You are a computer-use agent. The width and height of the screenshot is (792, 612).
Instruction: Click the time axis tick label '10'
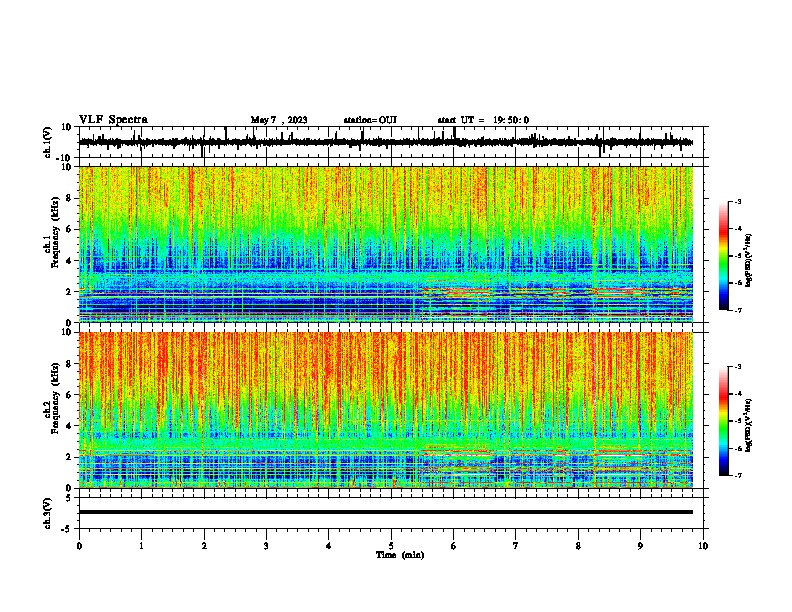pyautogui.click(x=703, y=546)
